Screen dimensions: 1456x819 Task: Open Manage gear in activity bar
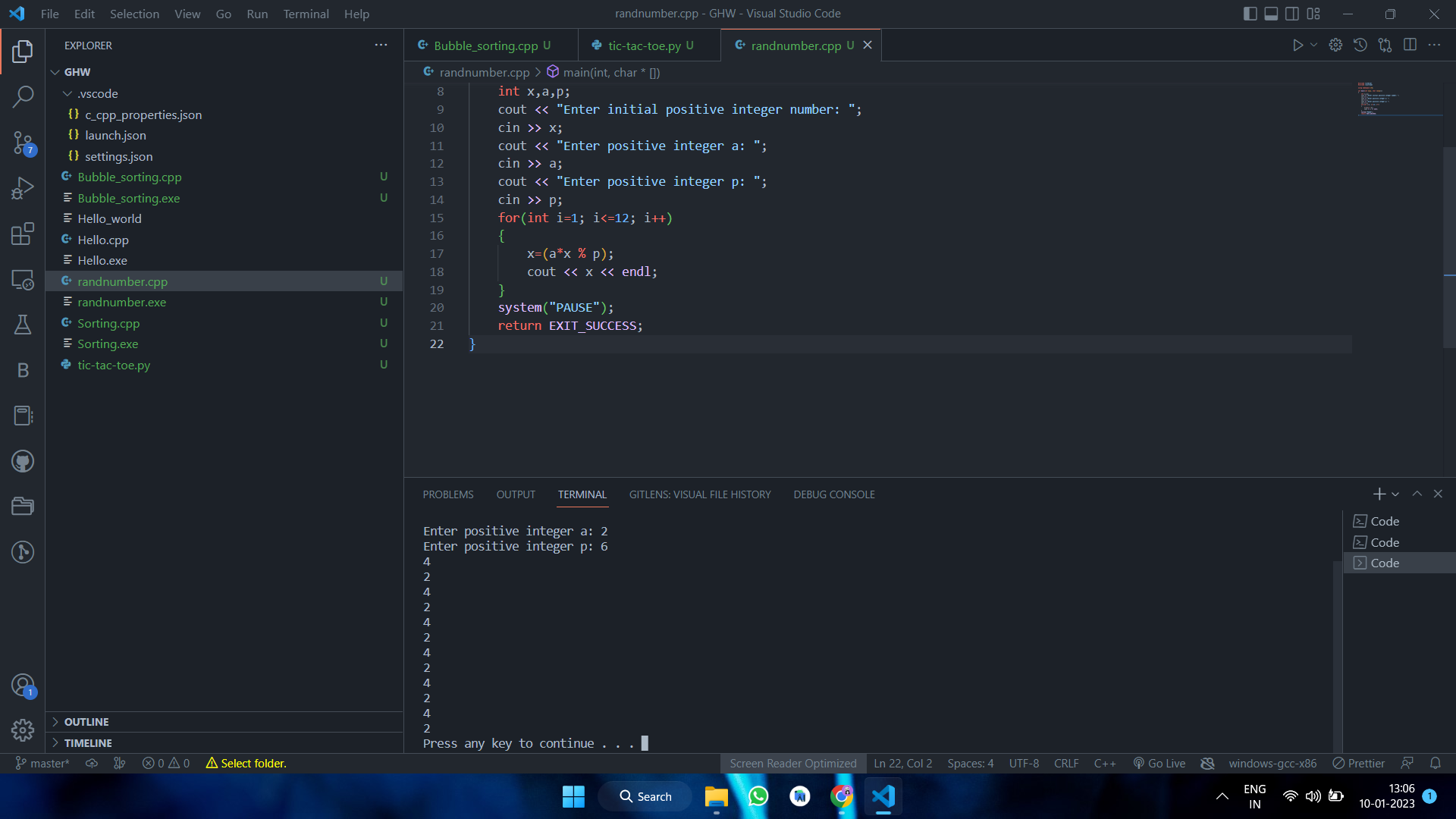(23, 730)
